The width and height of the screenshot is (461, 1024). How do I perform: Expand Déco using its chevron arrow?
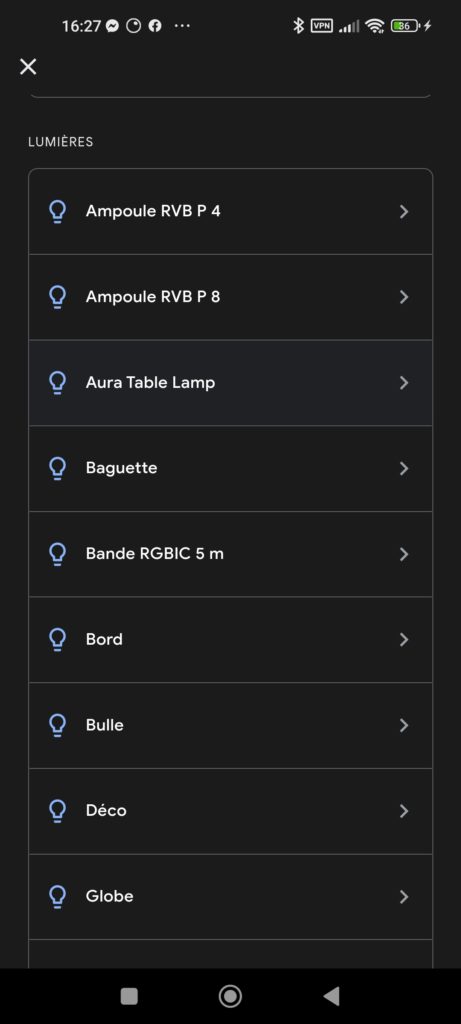pos(404,811)
